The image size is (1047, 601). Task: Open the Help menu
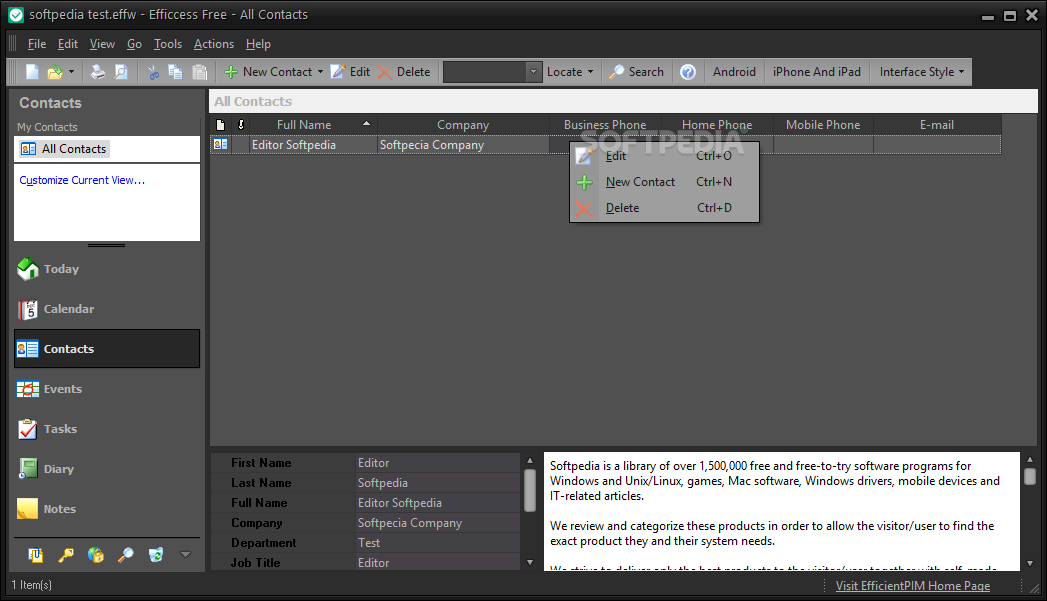point(258,44)
